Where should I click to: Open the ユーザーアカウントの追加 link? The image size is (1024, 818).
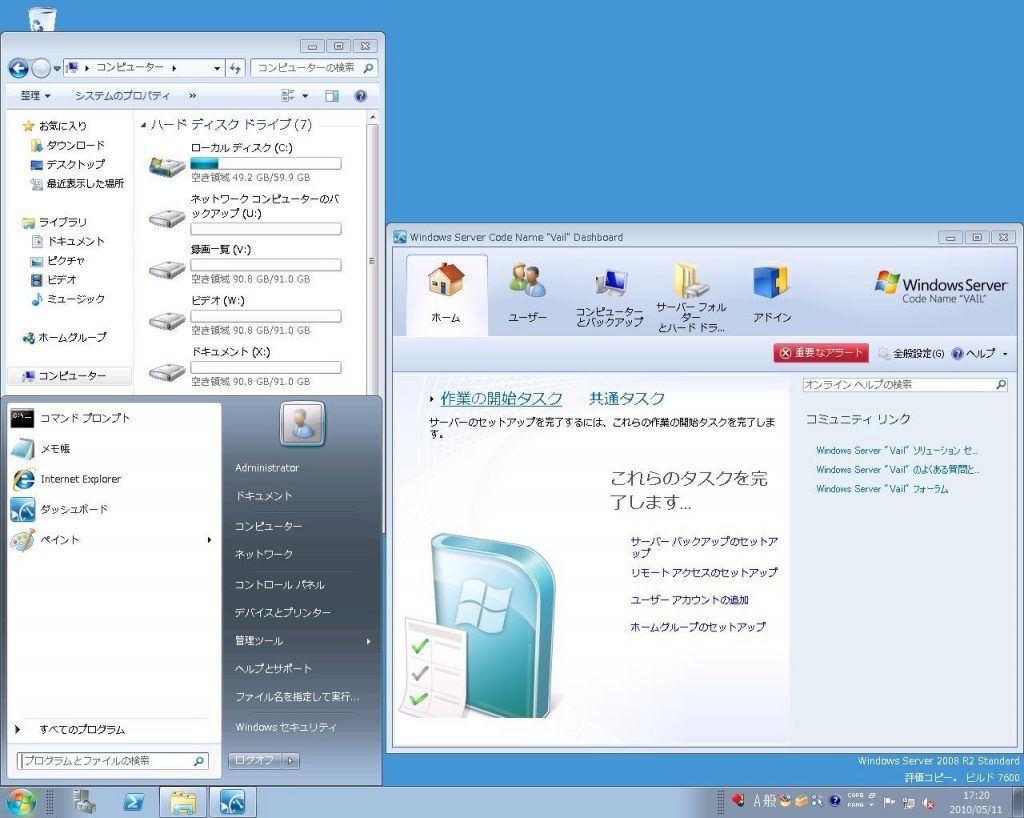[692, 601]
